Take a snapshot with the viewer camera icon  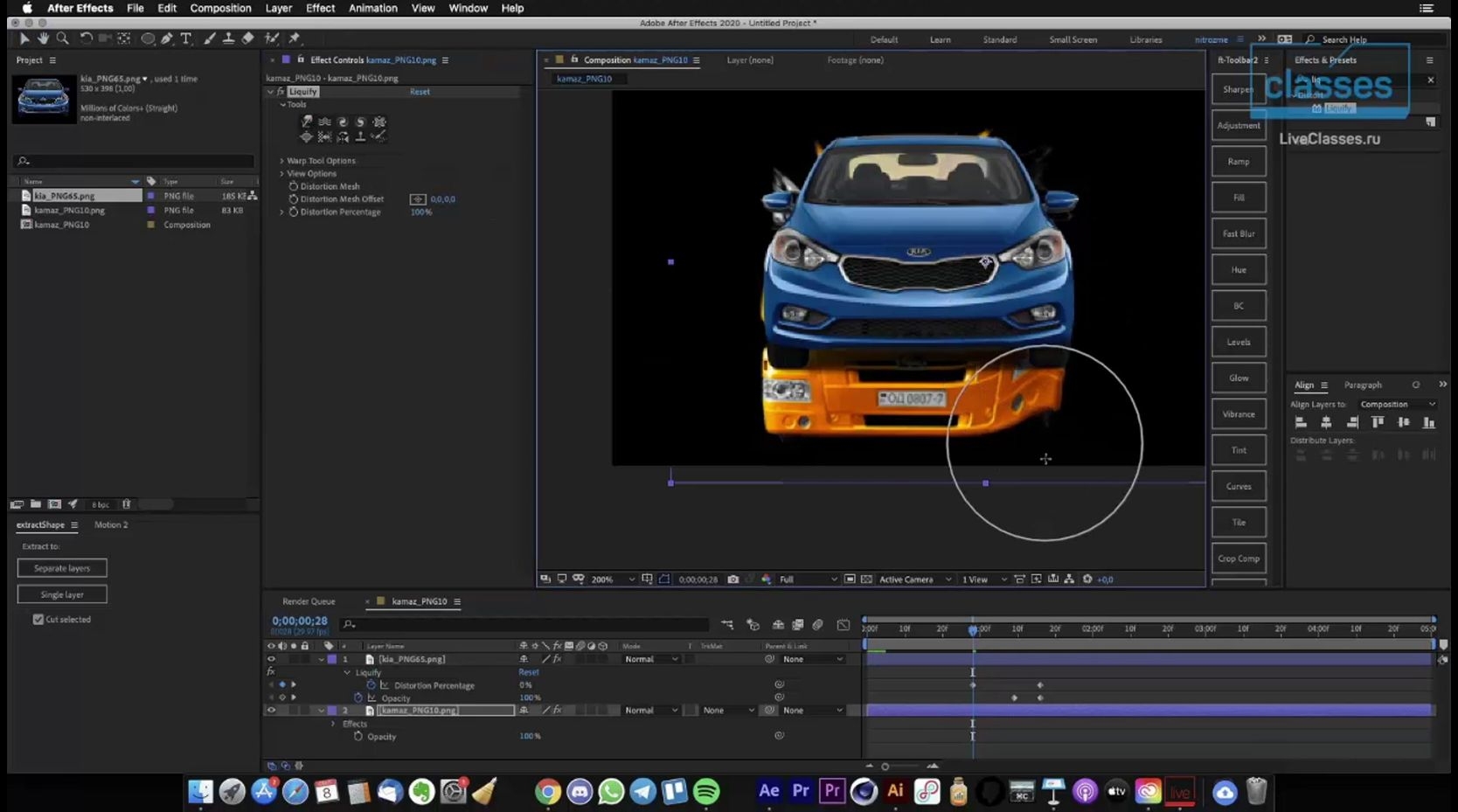pos(733,580)
